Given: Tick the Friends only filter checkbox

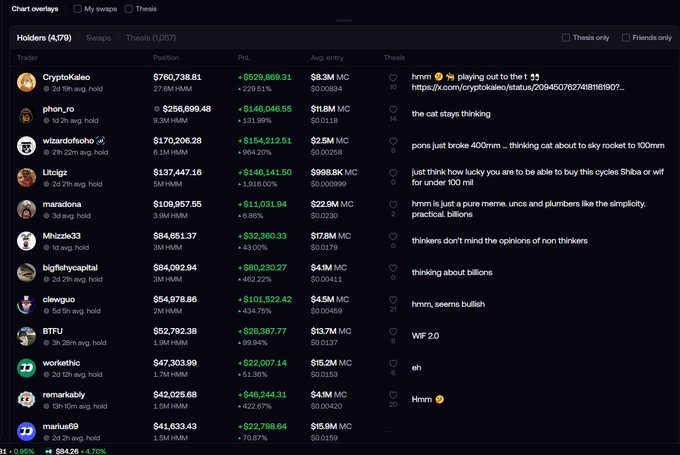Looking at the screenshot, I should coord(625,38).
